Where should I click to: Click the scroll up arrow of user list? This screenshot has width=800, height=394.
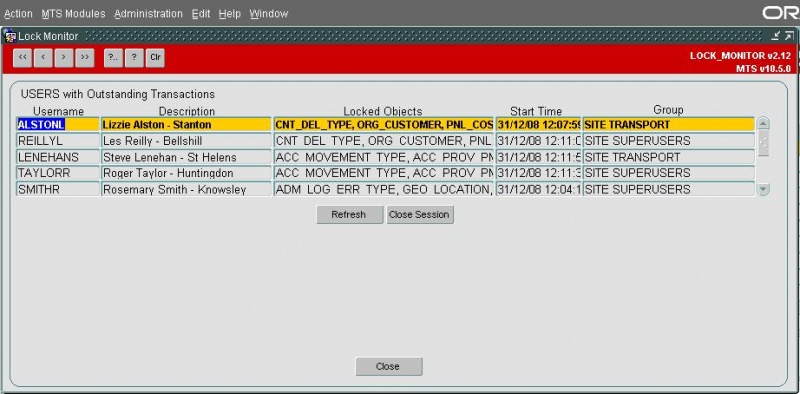click(x=763, y=124)
